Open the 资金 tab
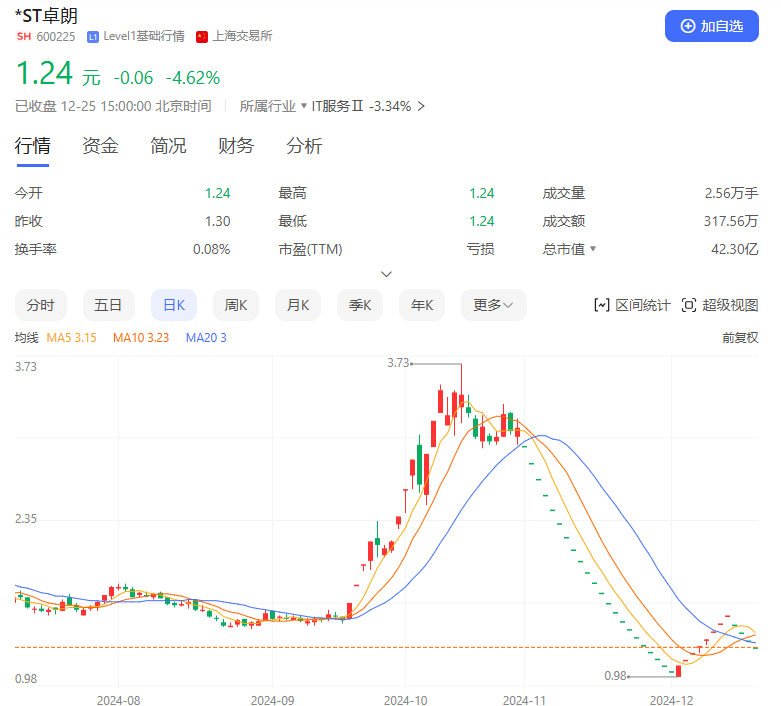Viewport: 781px width, 706px height. [100, 146]
